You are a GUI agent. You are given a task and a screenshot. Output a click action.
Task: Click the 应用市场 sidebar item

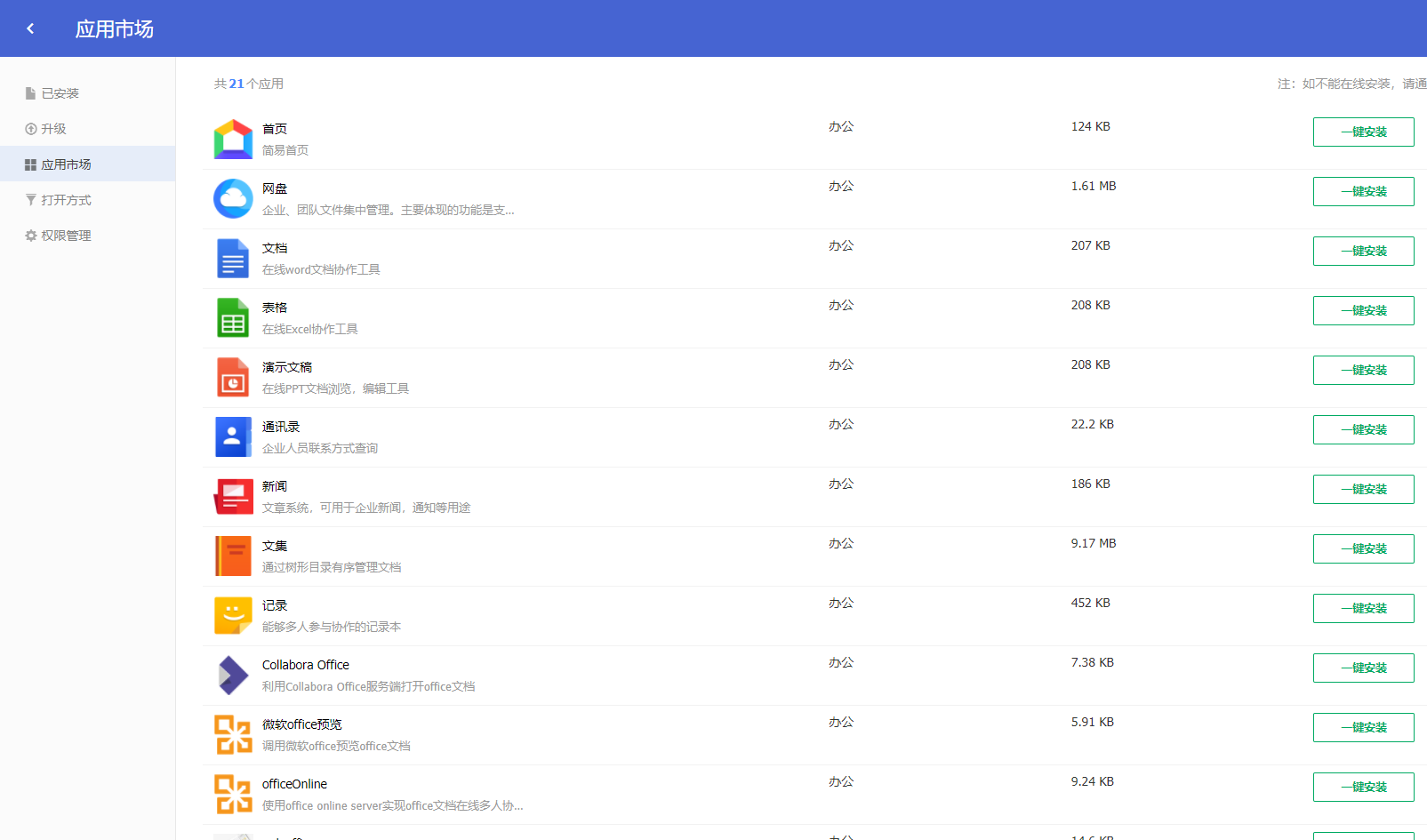pyautogui.click(x=66, y=164)
